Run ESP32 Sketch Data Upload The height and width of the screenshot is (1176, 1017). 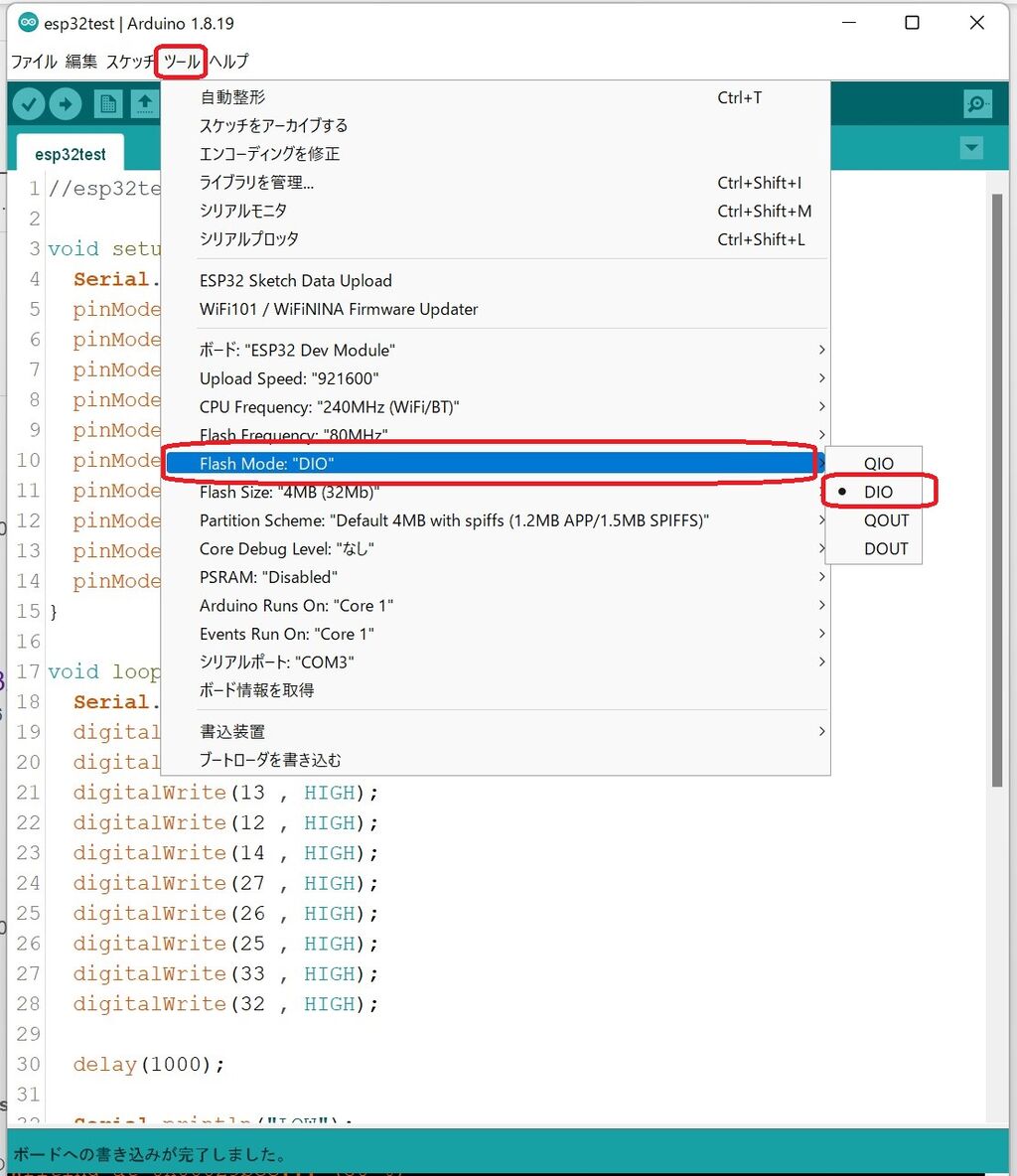tap(296, 280)
